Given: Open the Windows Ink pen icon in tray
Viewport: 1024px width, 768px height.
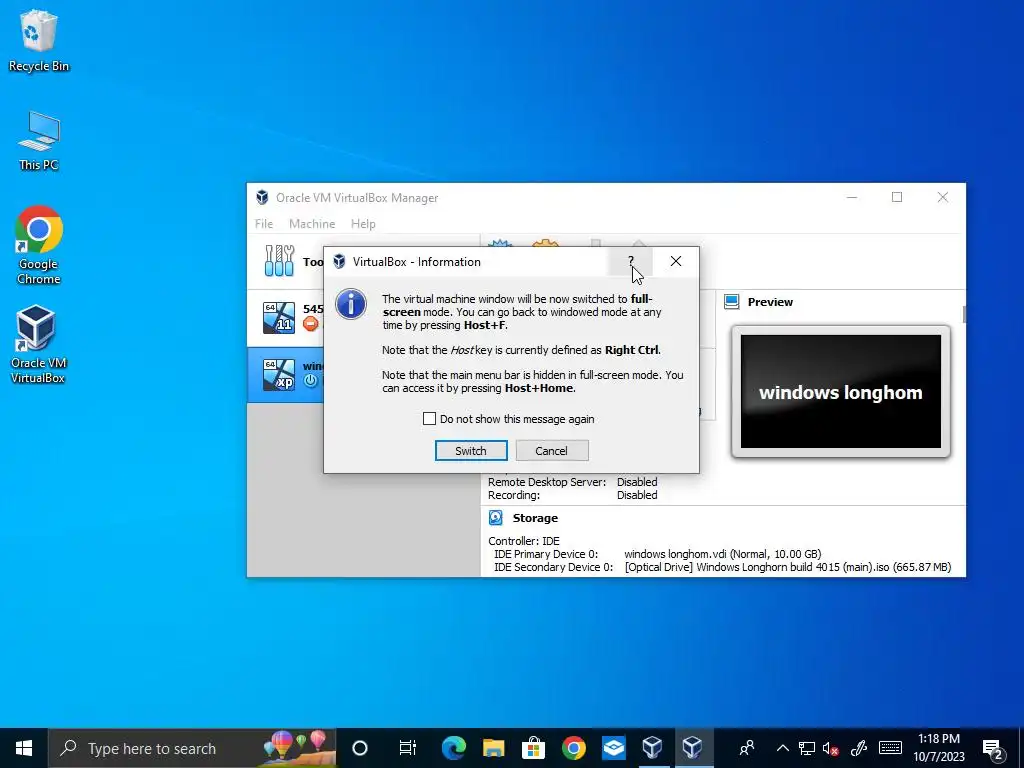Looking at the screenshot, I should 859,748.
